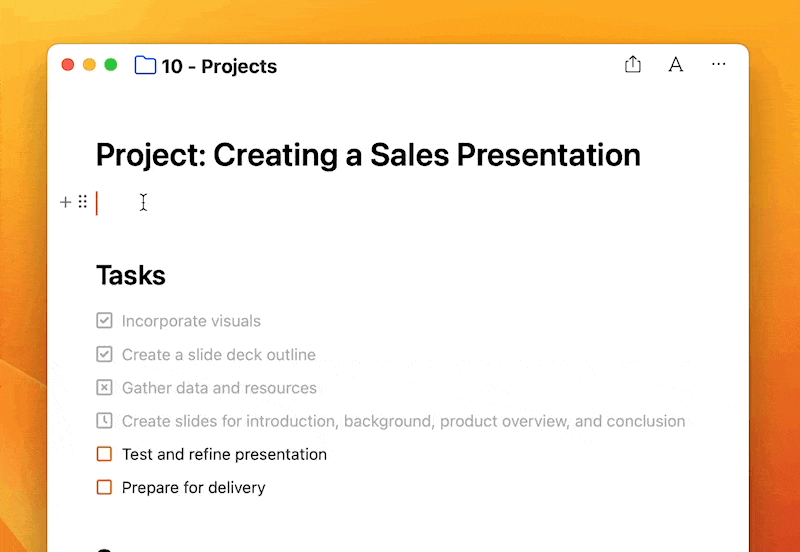
Task: Click the "Tasks" heading
Action: pyautogui.click(x=131, y=275)
